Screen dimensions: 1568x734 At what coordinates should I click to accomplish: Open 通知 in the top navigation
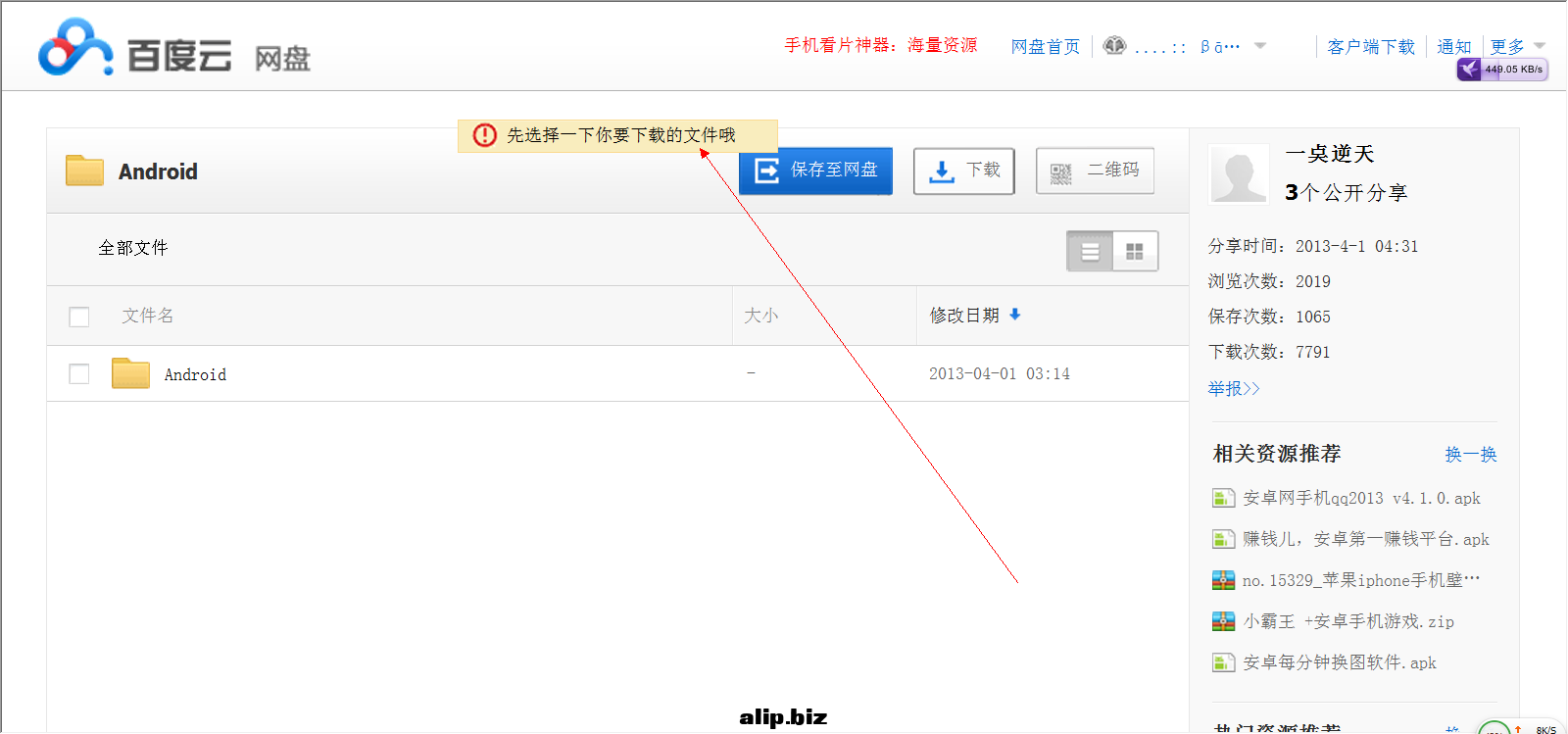(1453, 46)
